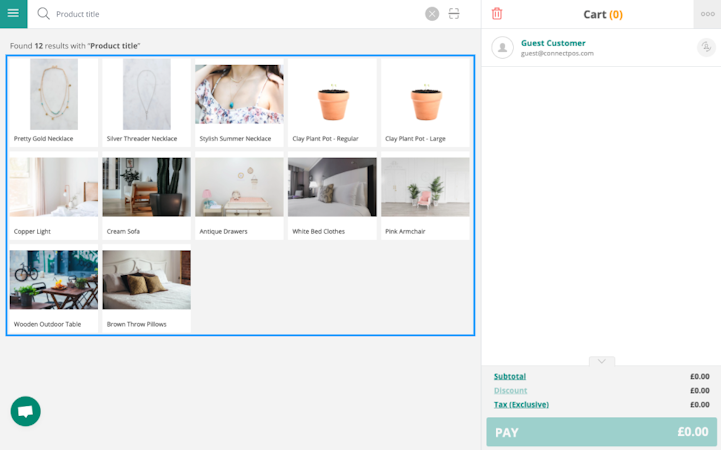Clear the product search field
Viewport: 721px width, 450px height.
click(x=432, y=14)
